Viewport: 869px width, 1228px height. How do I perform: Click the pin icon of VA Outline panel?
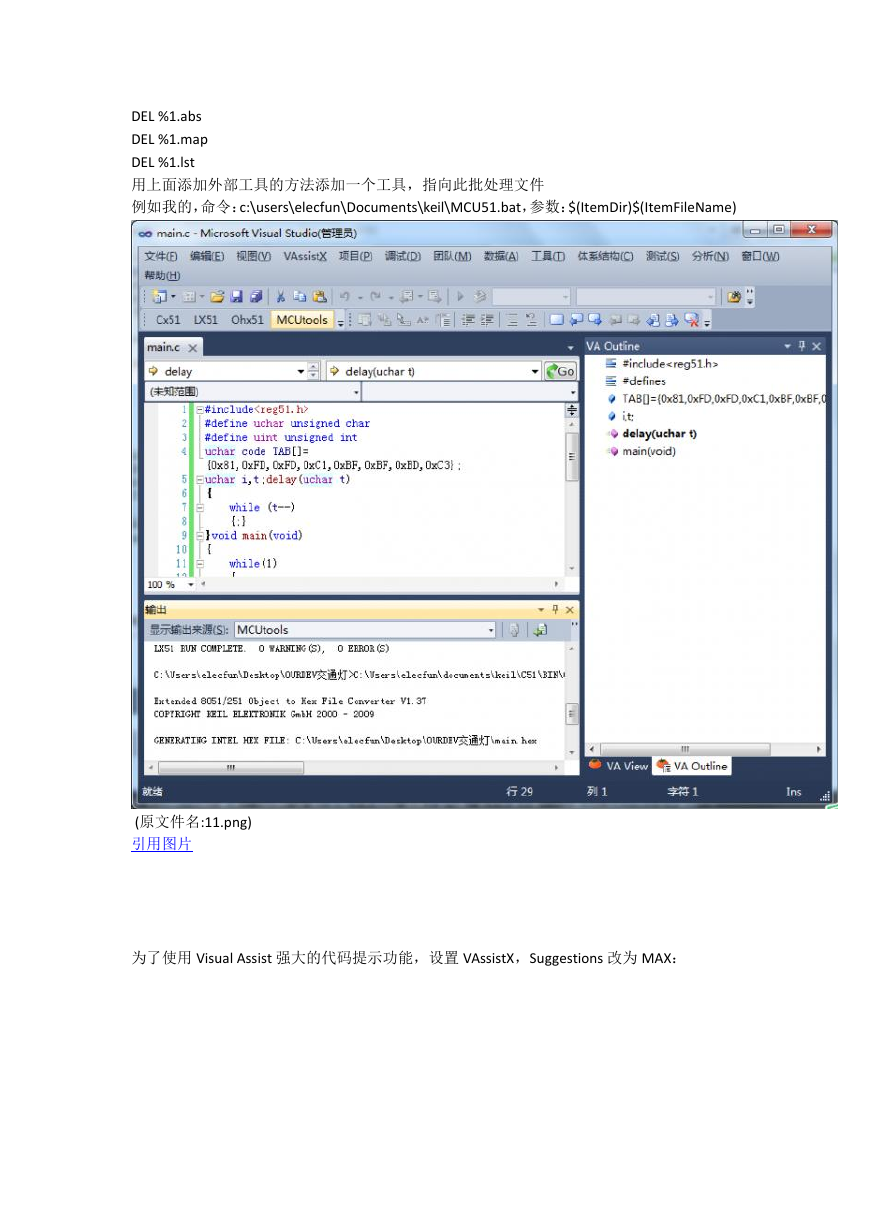[802, 346]
